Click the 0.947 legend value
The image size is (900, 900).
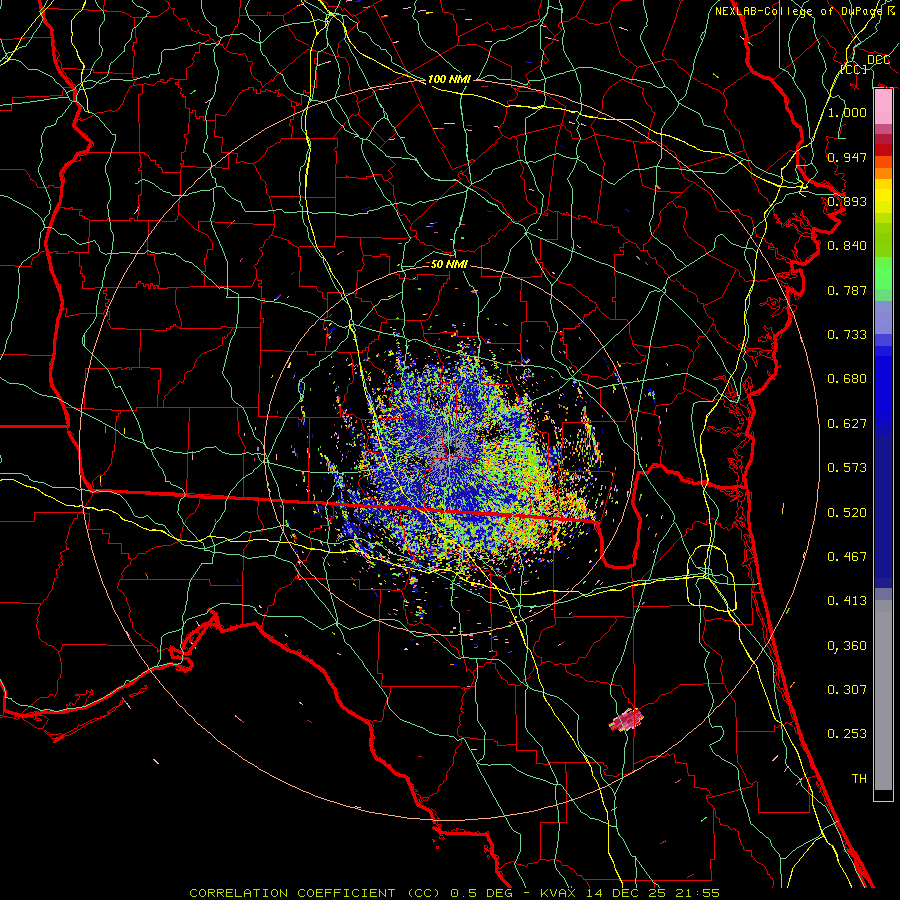pyautogui.click(x=847, y=157)
